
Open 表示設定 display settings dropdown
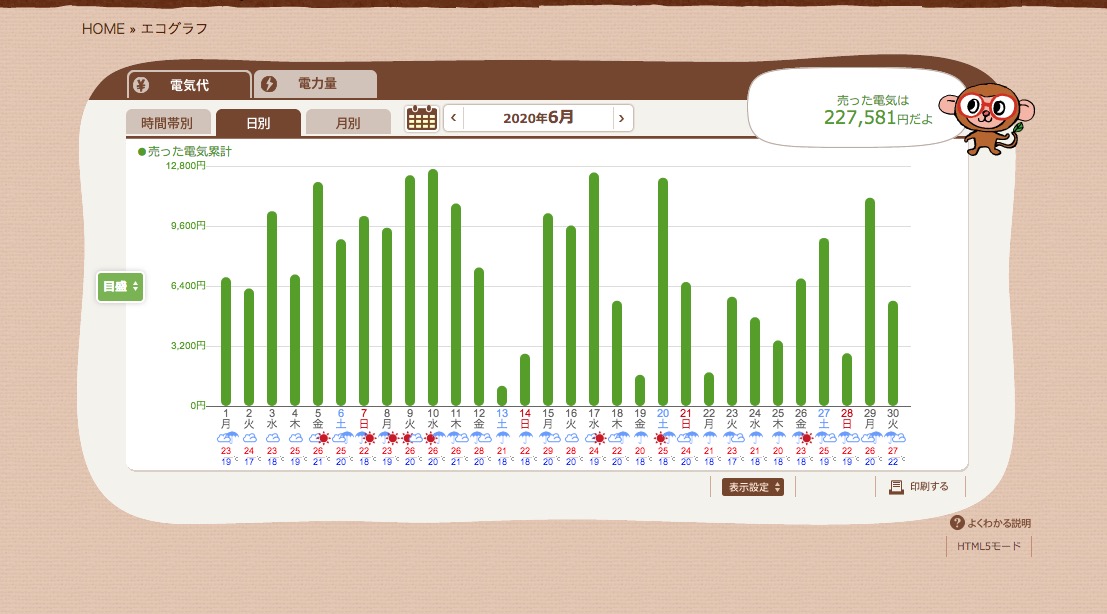coord(753,487)
